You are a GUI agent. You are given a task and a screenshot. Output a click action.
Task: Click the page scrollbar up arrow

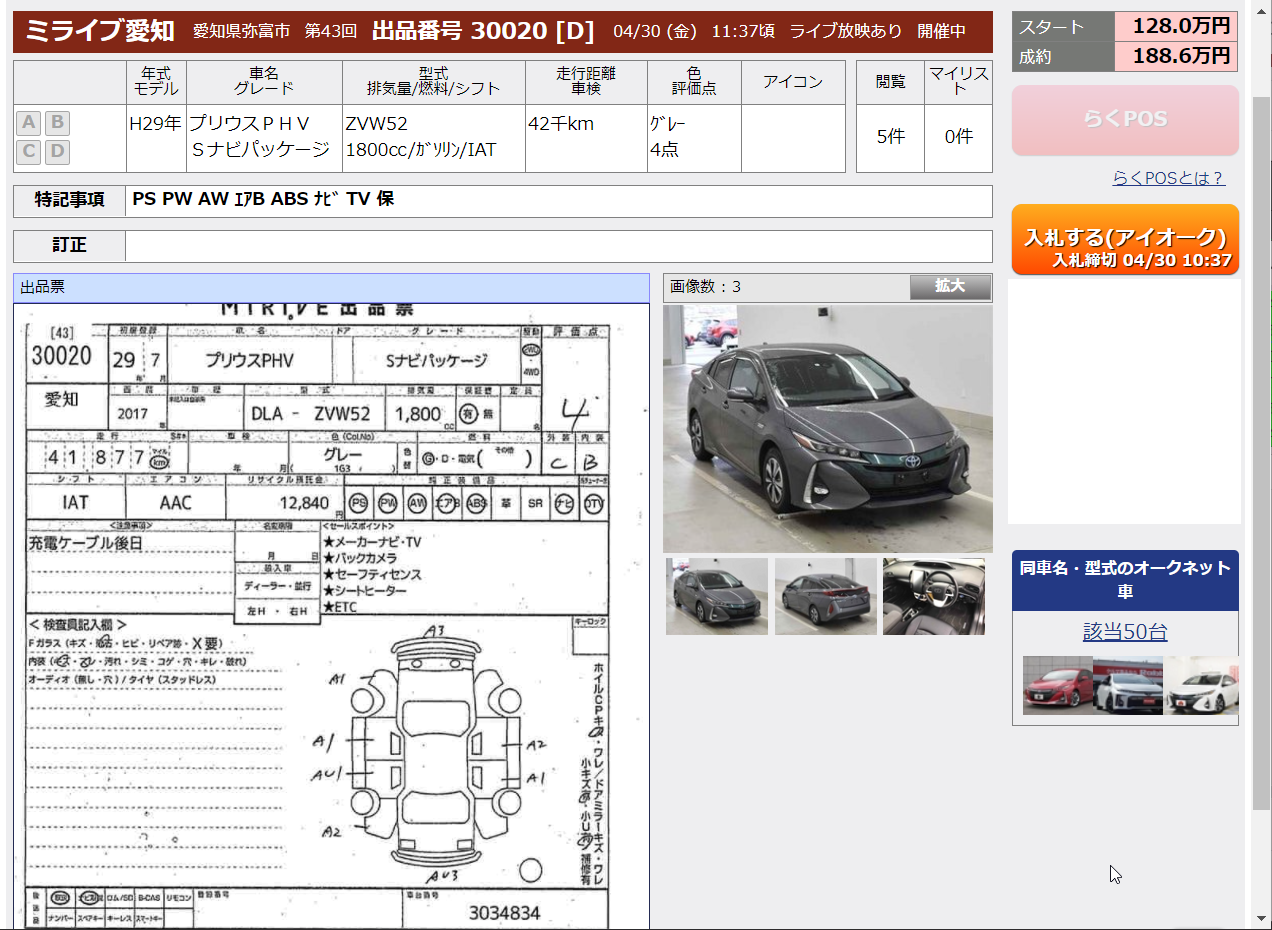(x=1261, y=9)
